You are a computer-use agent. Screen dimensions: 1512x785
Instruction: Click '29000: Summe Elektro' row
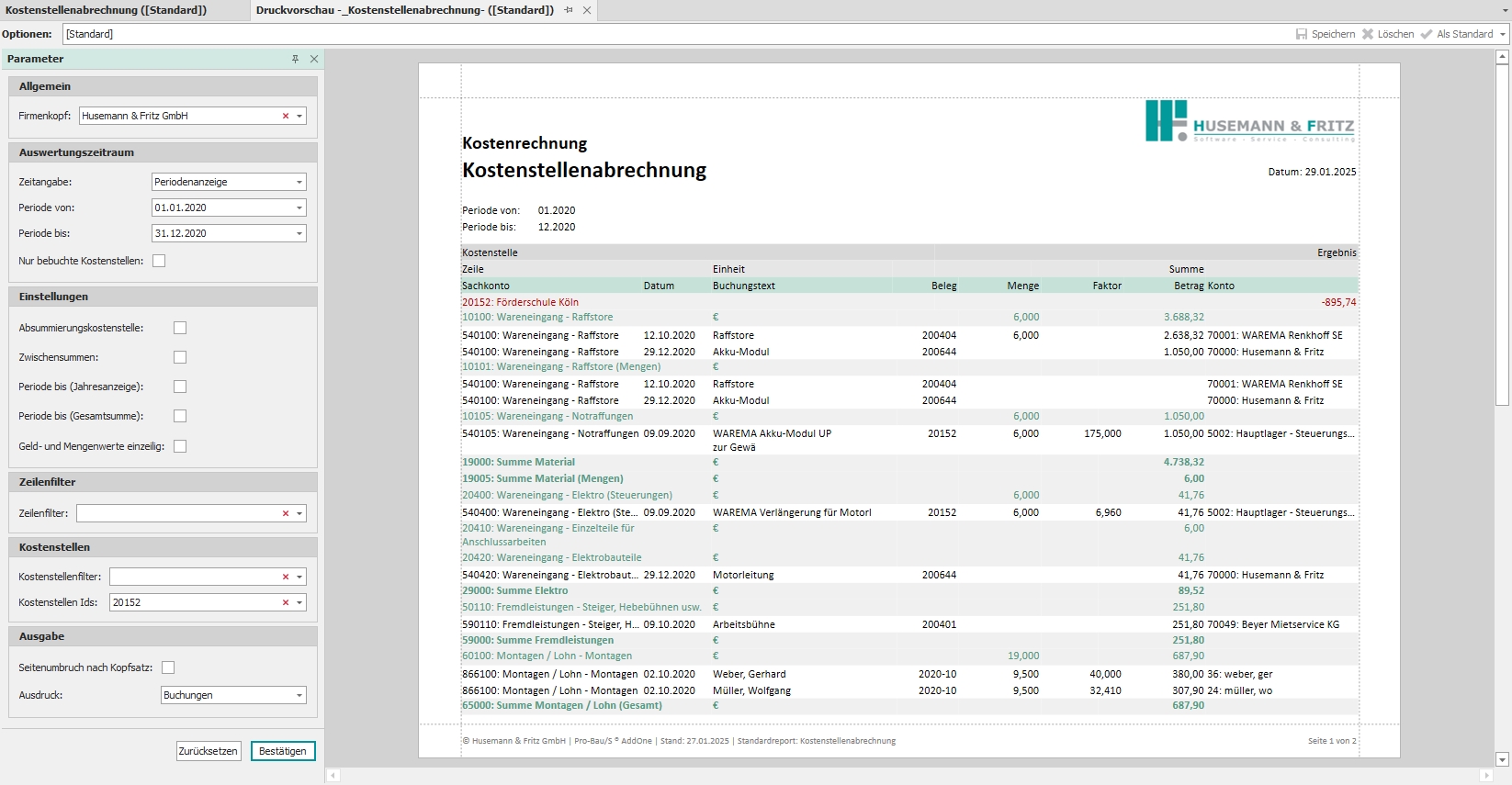click(x=909, y=590)
